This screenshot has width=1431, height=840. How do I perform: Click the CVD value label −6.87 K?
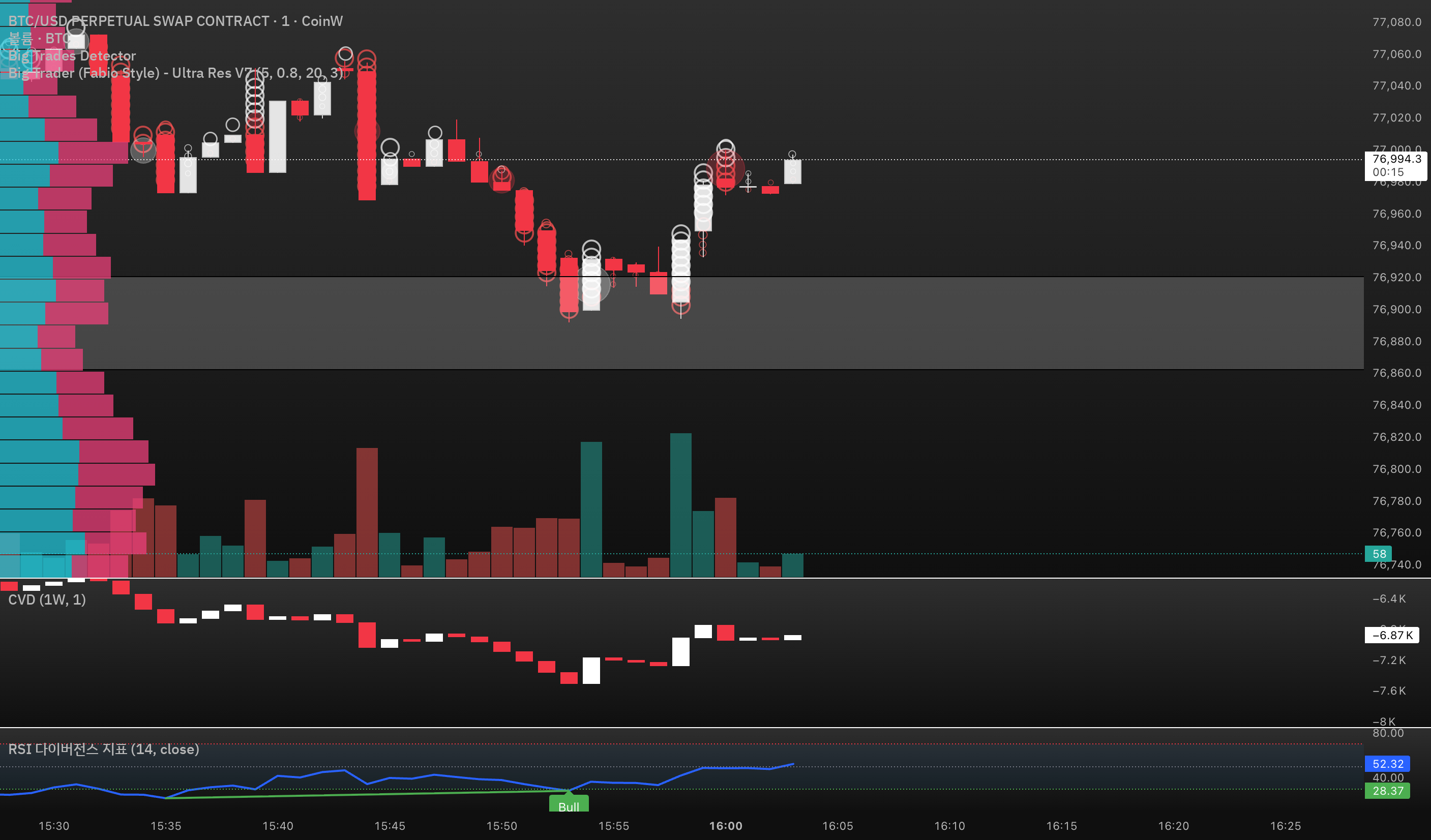[1392, 636]
